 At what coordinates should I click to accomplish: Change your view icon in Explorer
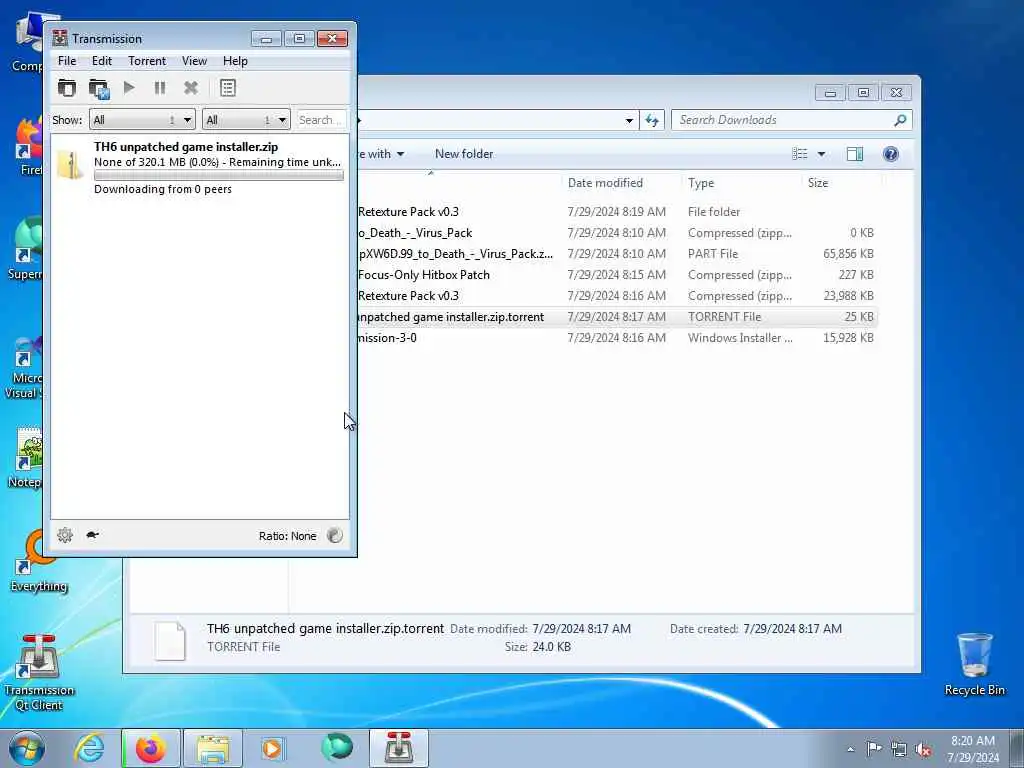pos(800,154)
